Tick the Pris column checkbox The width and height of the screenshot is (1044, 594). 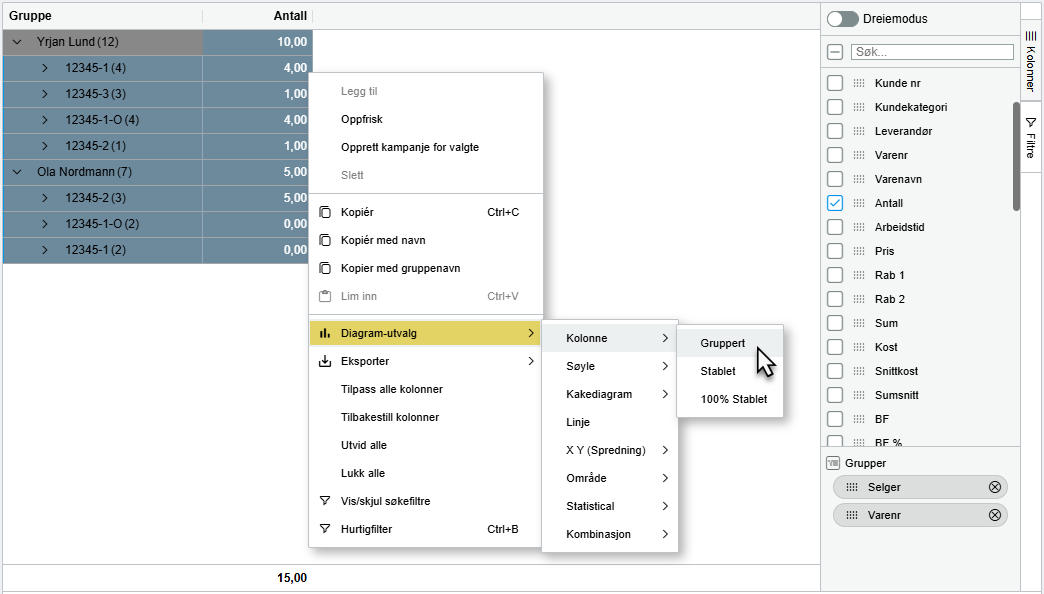[x=835, y=251]
